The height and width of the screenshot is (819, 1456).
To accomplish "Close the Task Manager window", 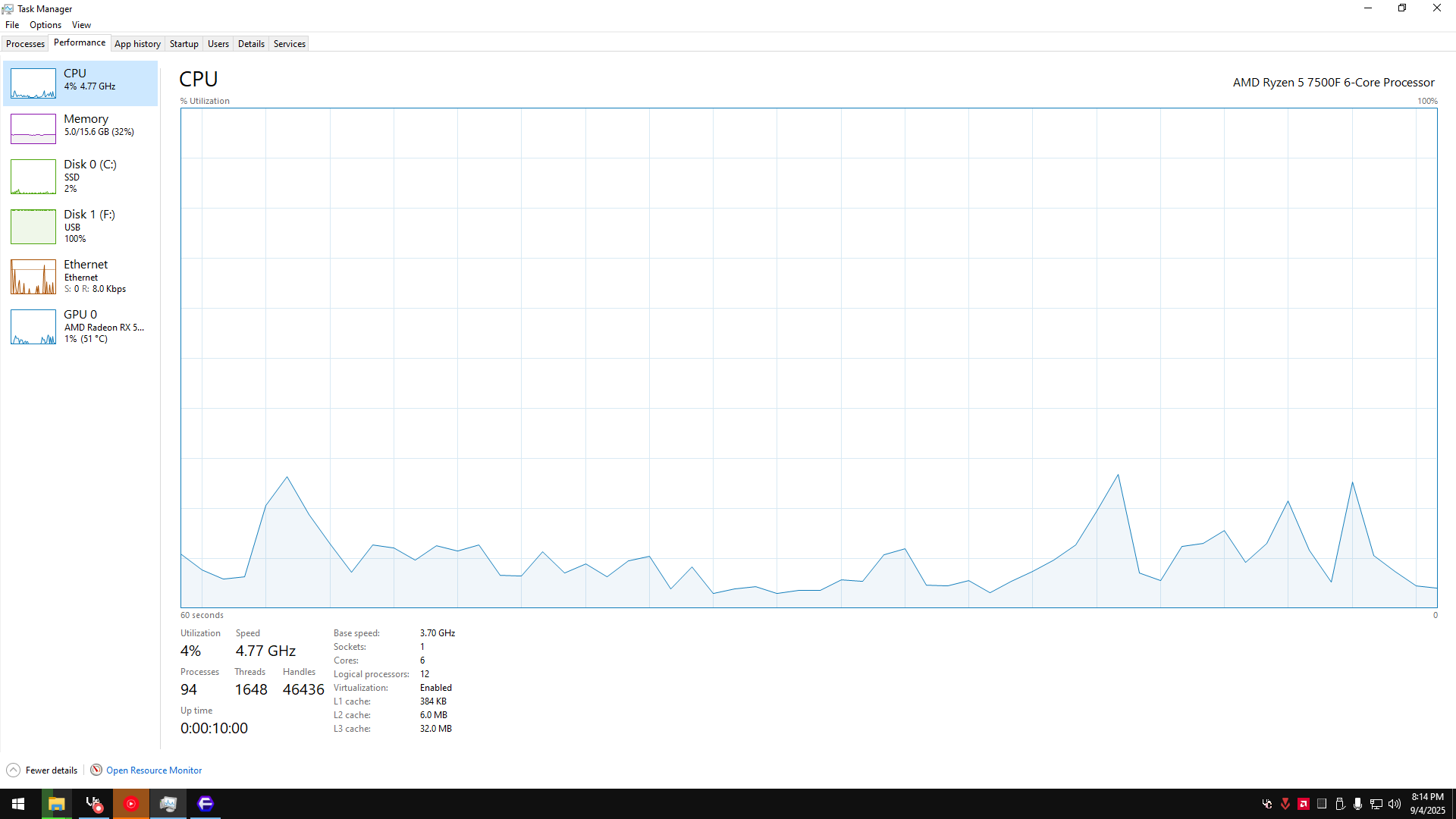I will [1437, 8].
